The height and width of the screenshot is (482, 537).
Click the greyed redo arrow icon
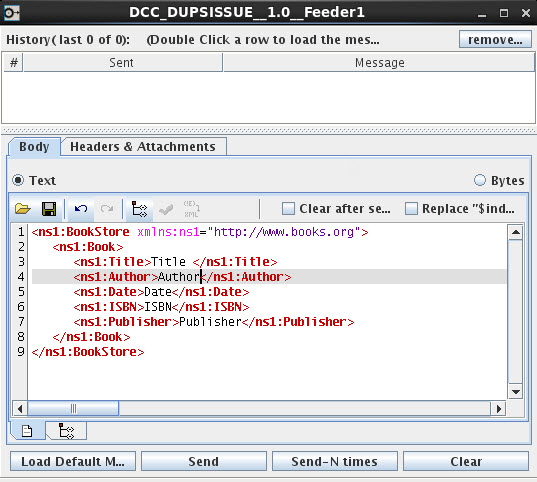click(107, 209)
